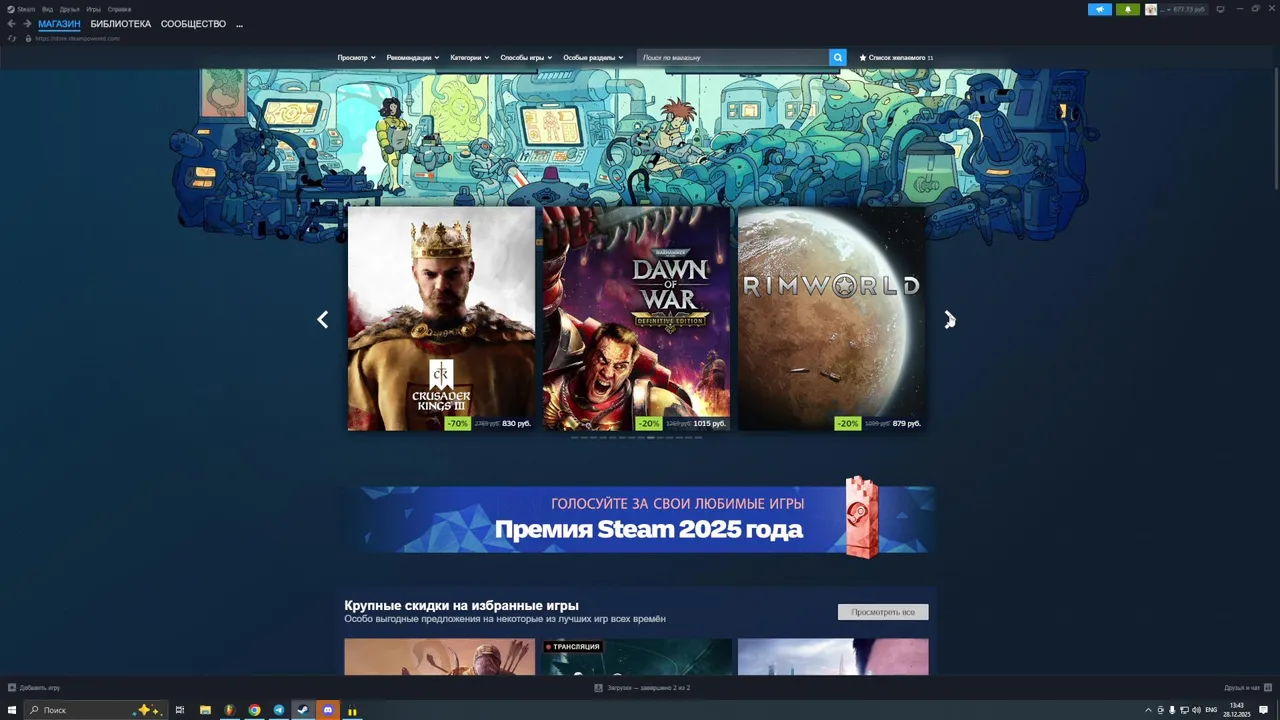This screenshot has height=720, width=1280.
Task: Click the ENG language indicator in the tray
Action: click(1211, 710)
